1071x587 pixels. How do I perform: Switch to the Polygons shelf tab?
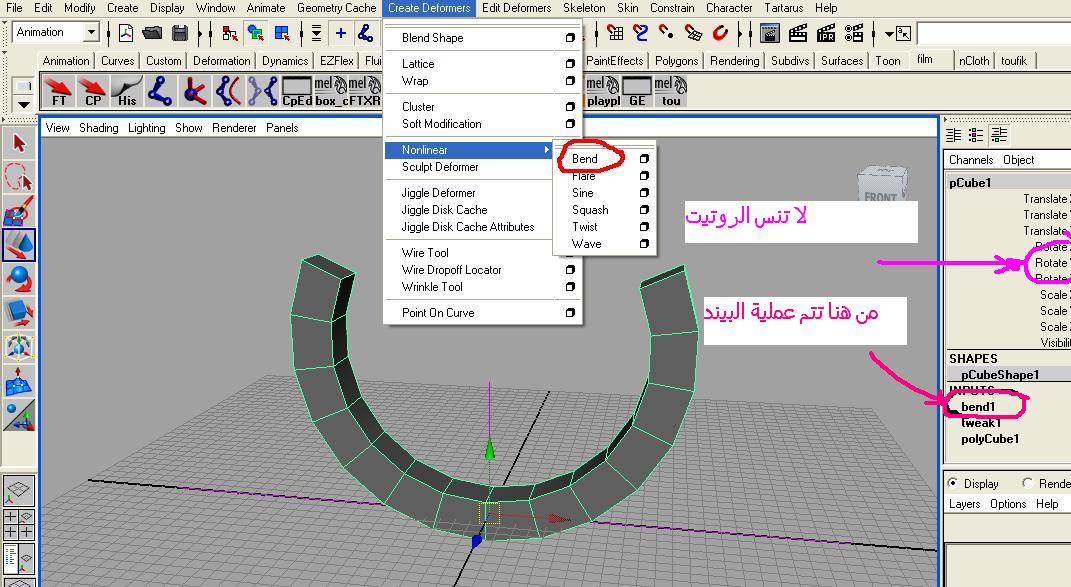676,61
